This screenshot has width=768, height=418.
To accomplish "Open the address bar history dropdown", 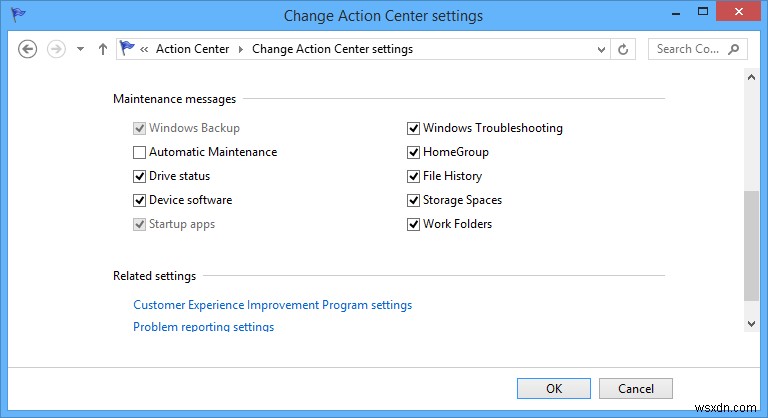I will click(601, 49).
